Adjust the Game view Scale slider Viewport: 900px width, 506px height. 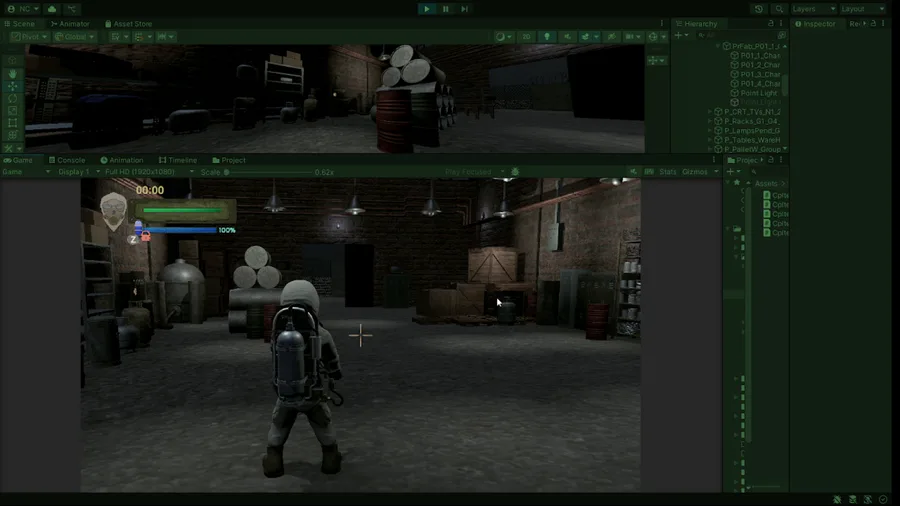tap(267, 172)
